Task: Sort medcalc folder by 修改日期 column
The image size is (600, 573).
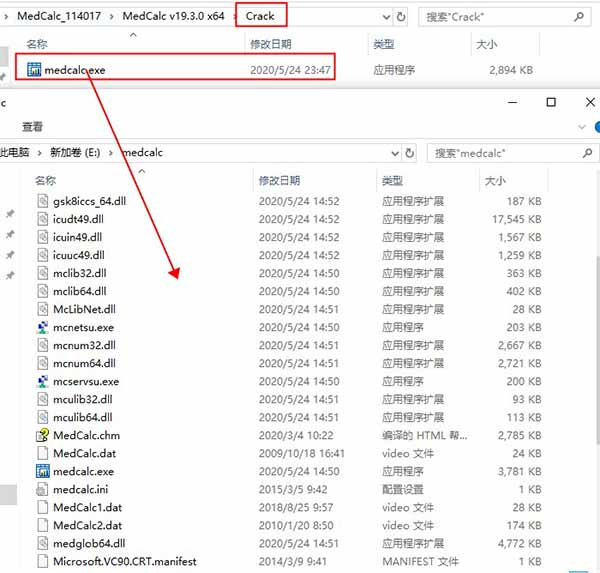Action: tap(279, 180)
